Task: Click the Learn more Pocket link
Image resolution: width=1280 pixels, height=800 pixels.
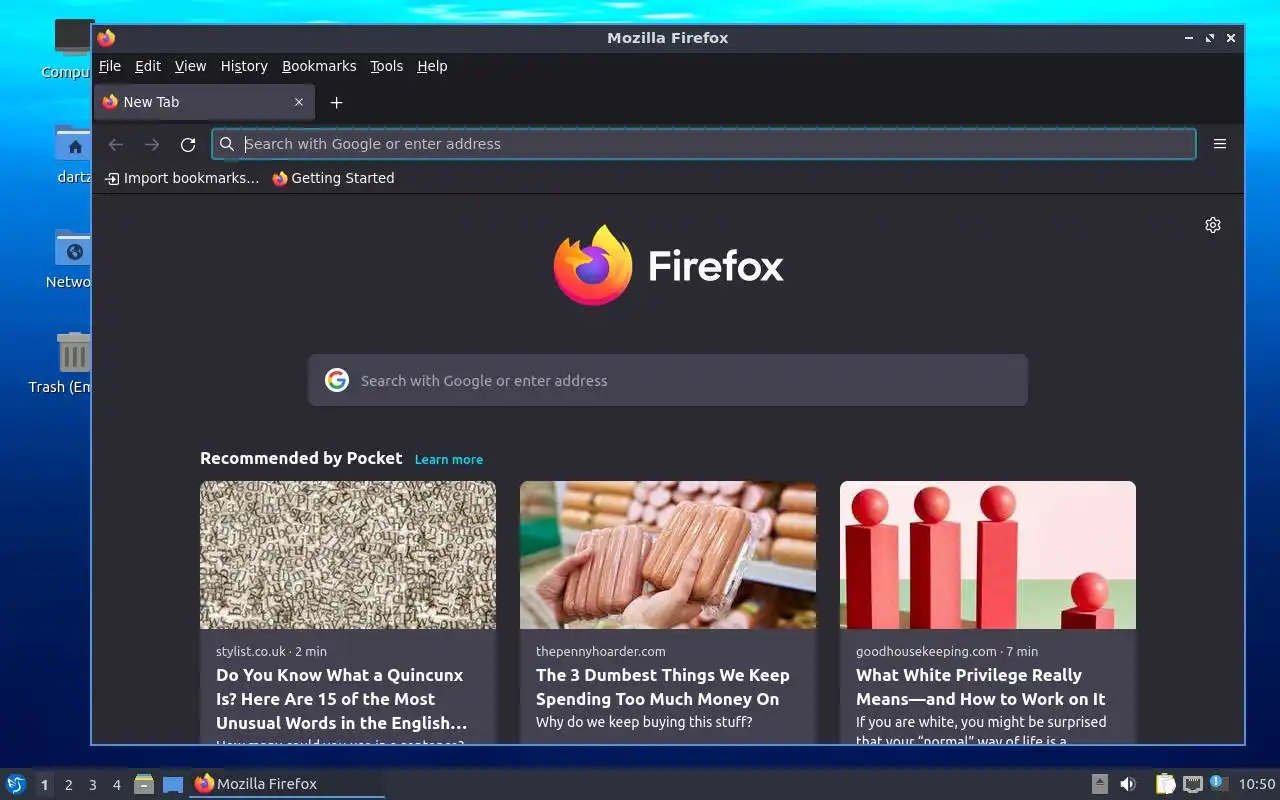Action: pyautogui.click(x=449, y=459)
